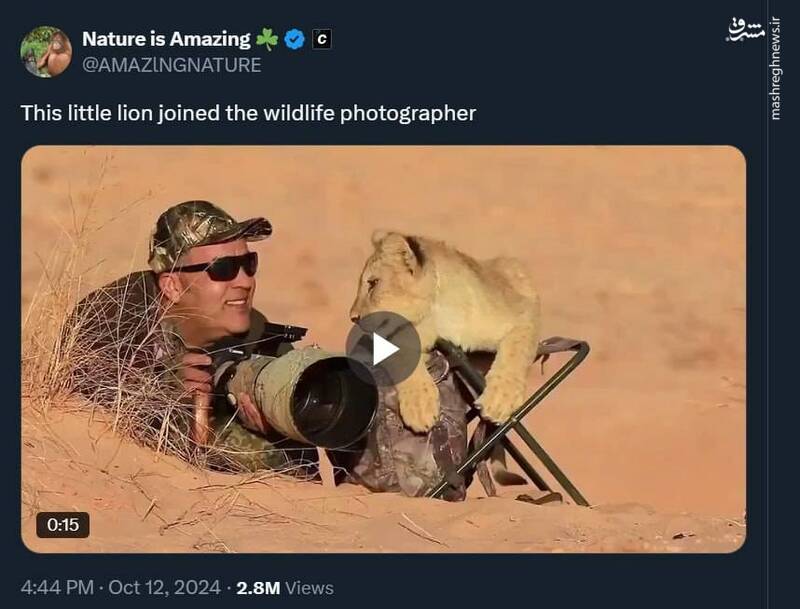The height and width of the screenshot is (609, 800).
Task: Click the 0:15 video duration badge
Action: pos(63,525)
